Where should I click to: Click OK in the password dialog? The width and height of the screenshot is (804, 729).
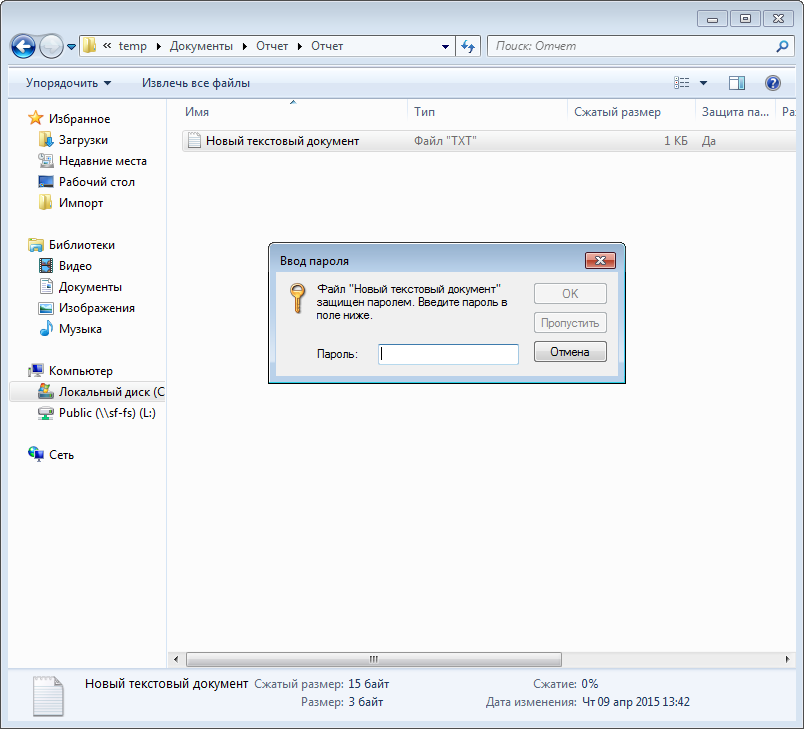[x=570, y=294]
